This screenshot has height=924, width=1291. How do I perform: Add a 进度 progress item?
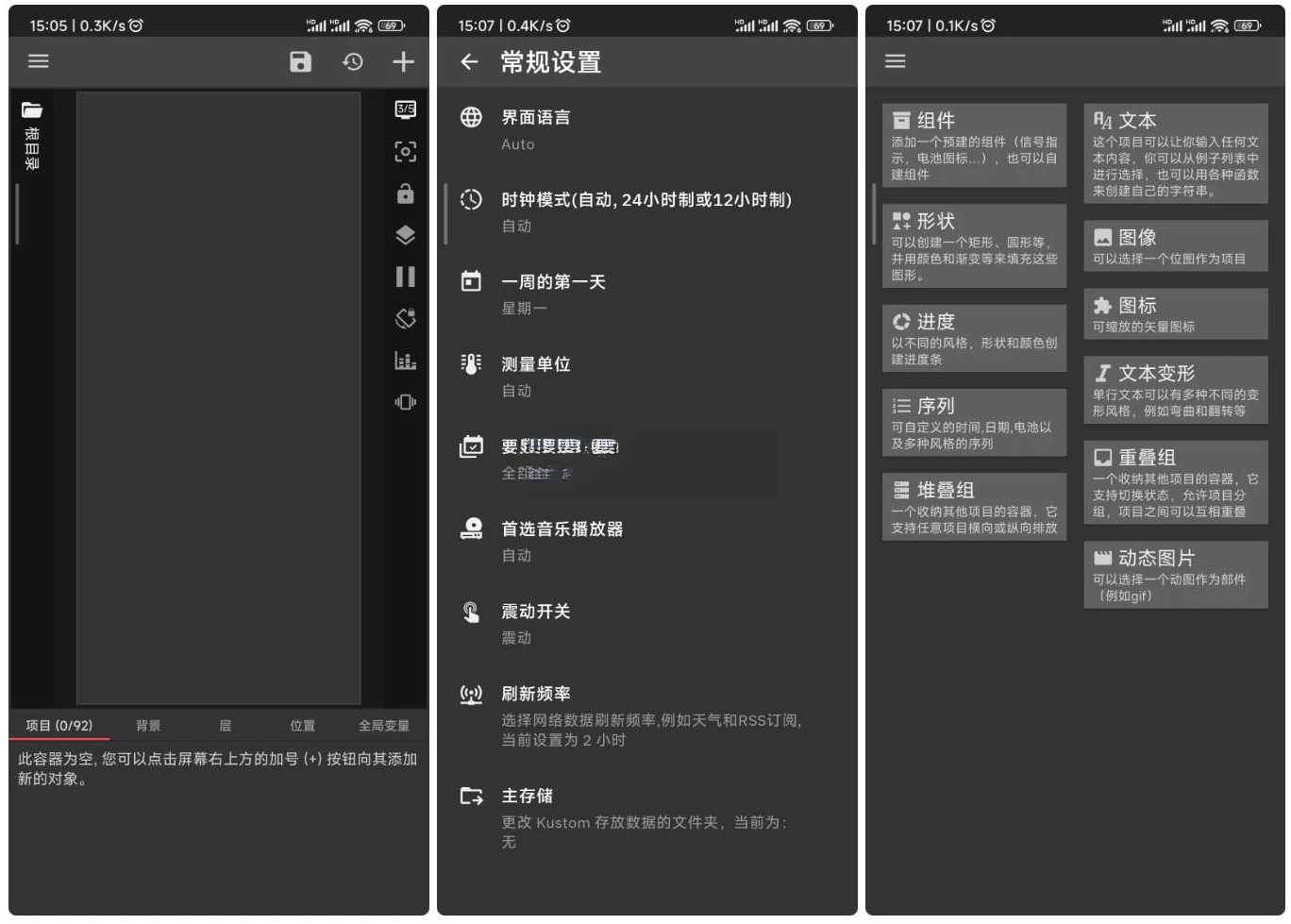974,338
